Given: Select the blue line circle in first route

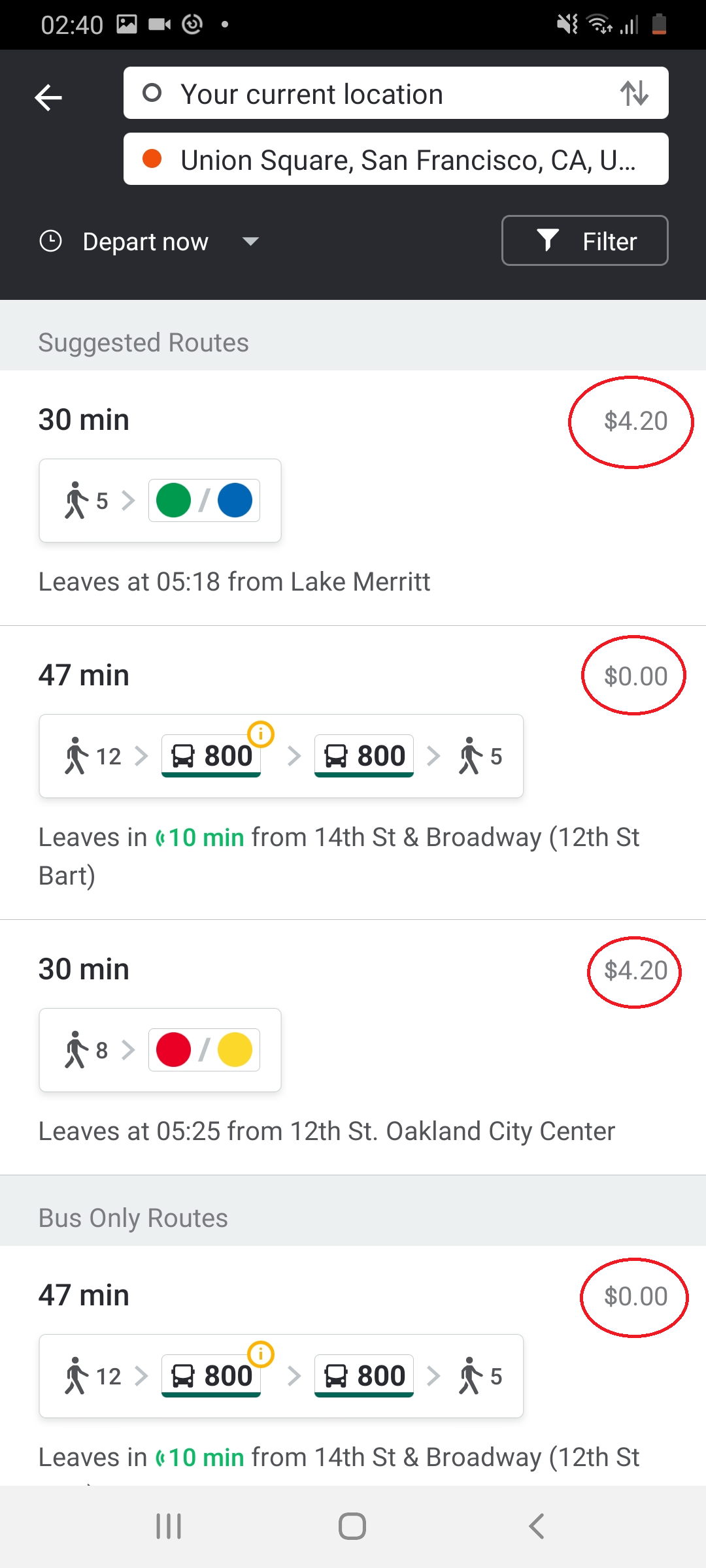Looking at the screenshot, I should coord(235,500).
